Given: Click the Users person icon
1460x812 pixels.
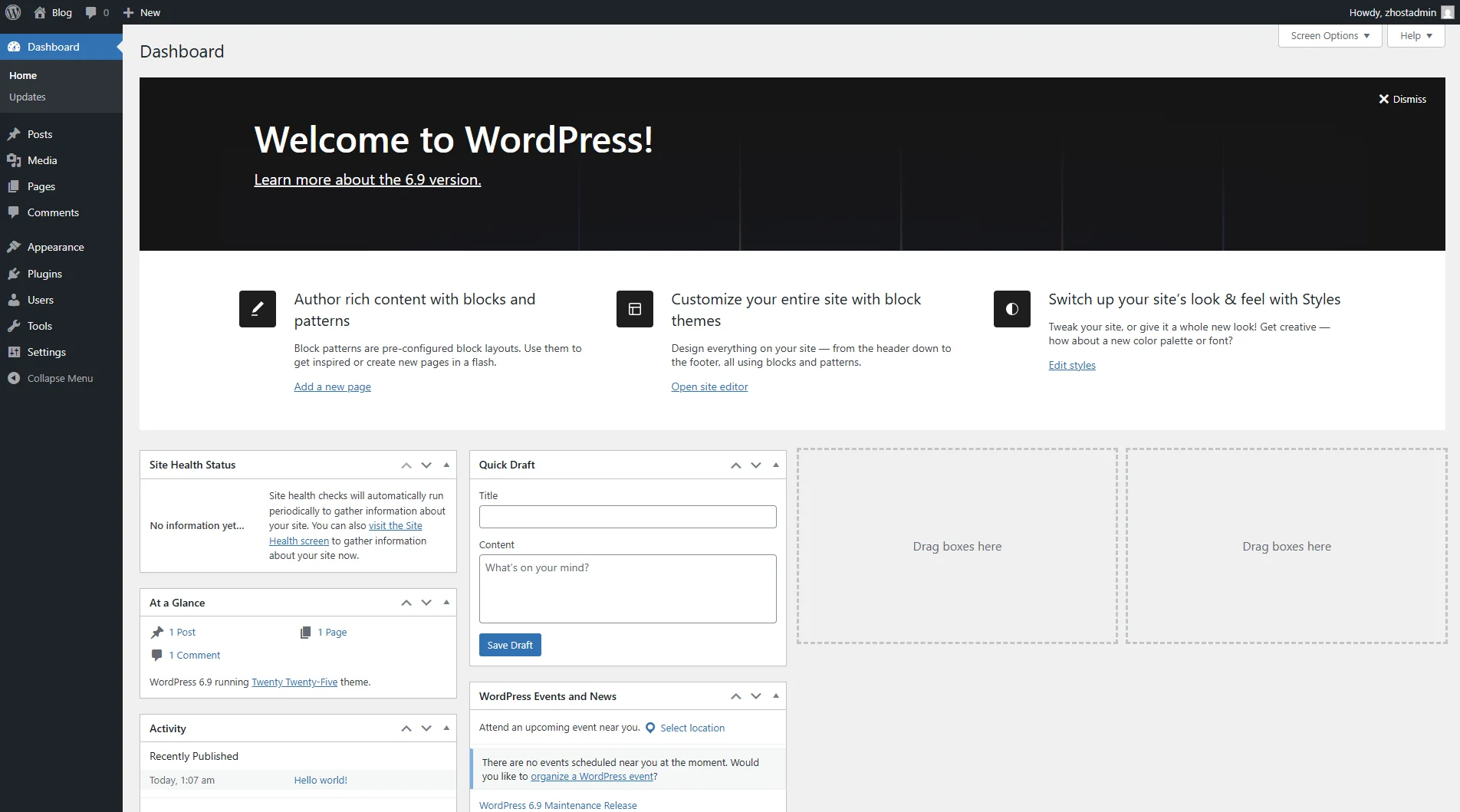Looking at the screenshot, I should (14, 300).
